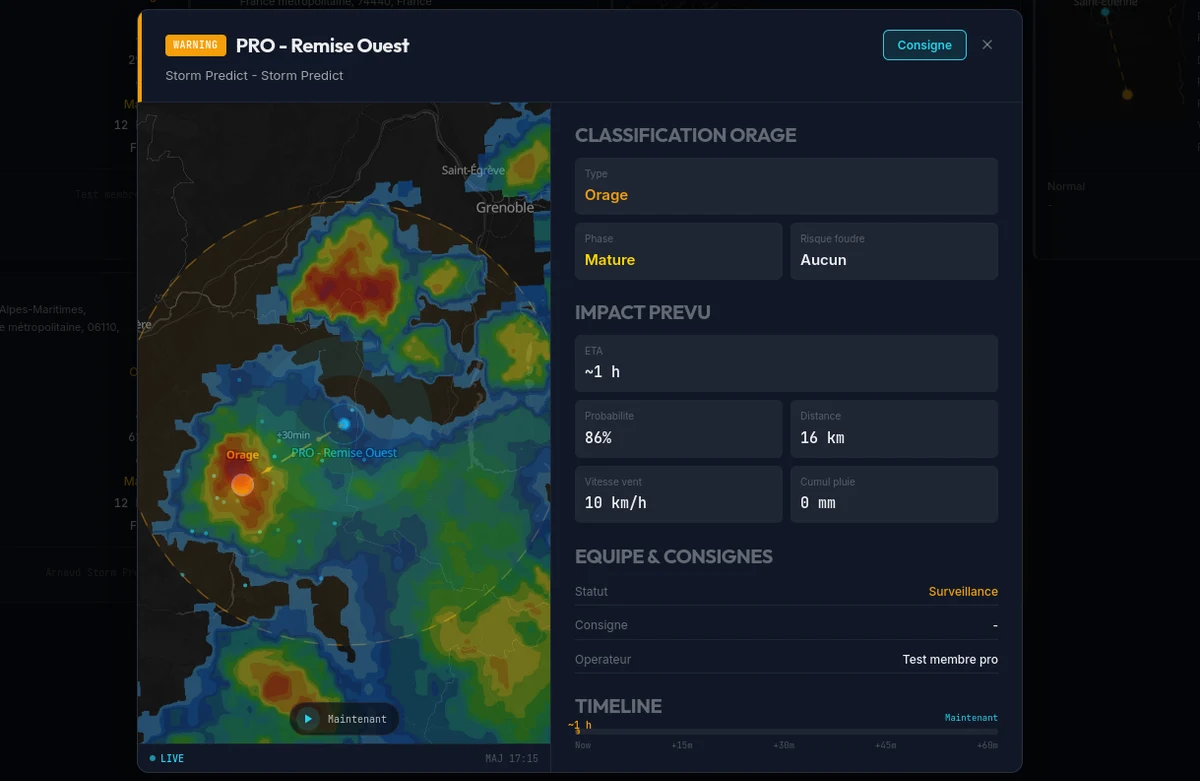The width and height of the screenshot is (1200, 781).
Task: Click the Cumul pluie '0 mm' value
Action: 818,503
